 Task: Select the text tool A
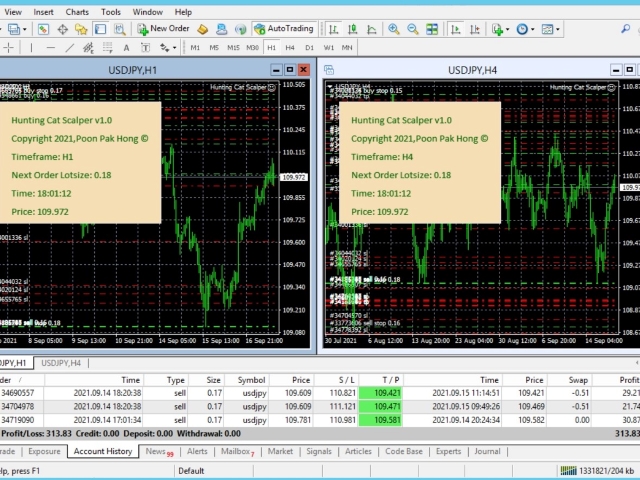[127, 48]
